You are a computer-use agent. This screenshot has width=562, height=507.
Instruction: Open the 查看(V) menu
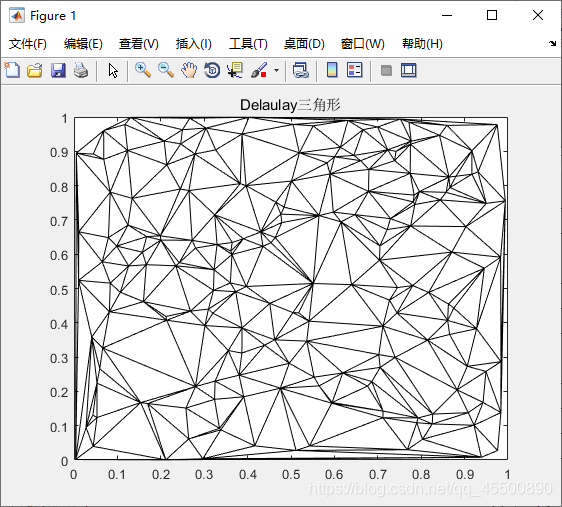tap(139, 44)
